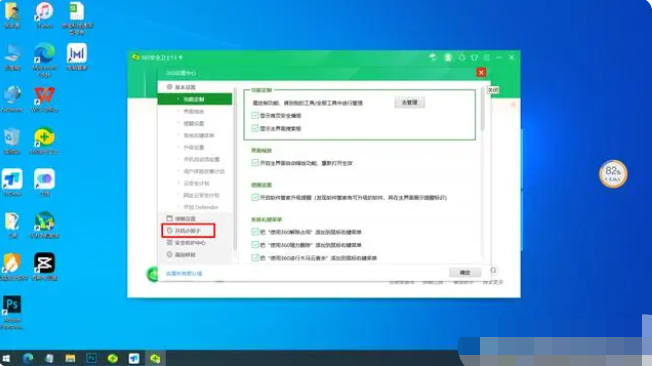Uncheck 显示主界面搜索框 checkbox

(x=255, y=129)
